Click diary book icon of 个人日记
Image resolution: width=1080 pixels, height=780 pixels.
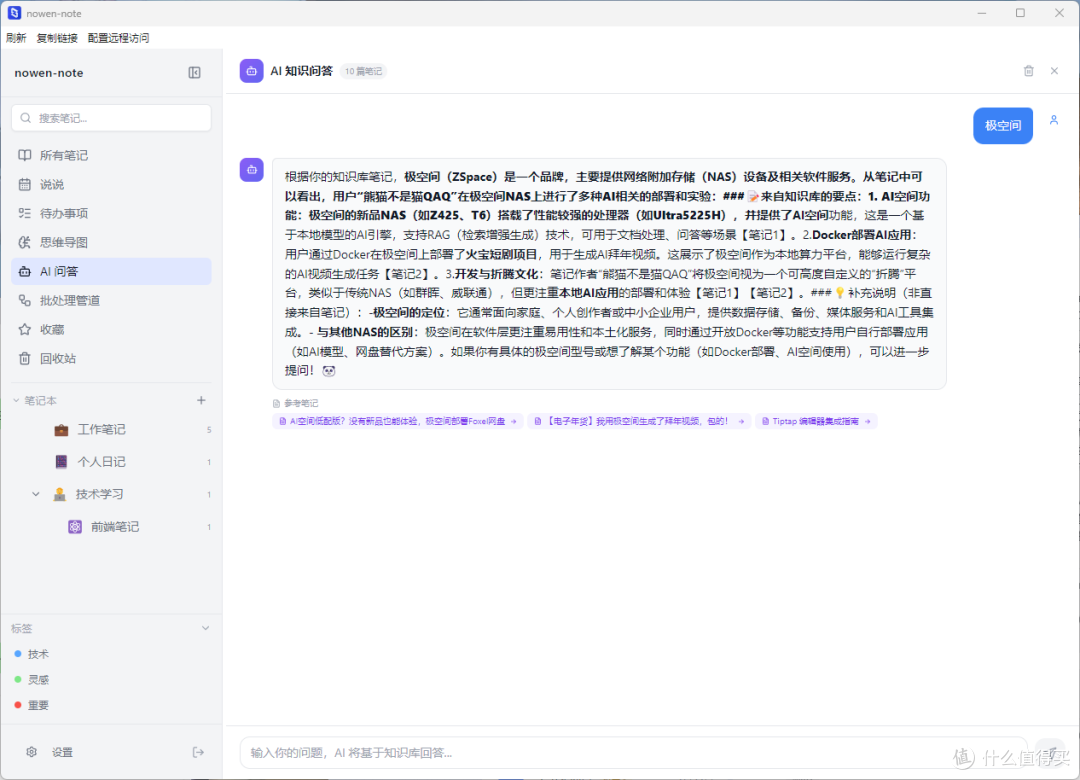click(61, 462)
